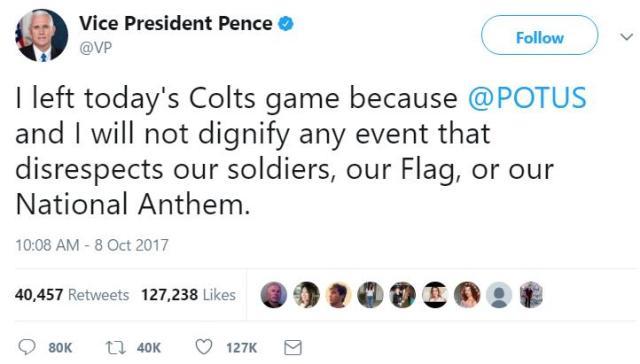640x364 pixels.
Task: View the 127,238 Likes list
Action: click(x=188, y=295)
